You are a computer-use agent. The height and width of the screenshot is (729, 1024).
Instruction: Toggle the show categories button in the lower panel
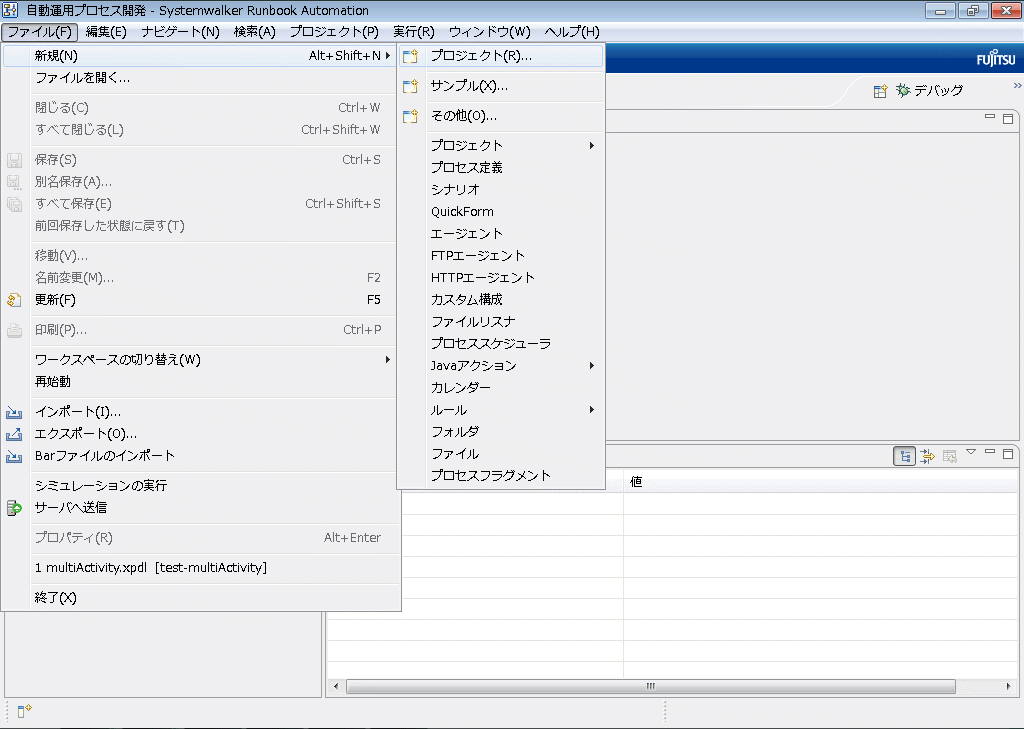[x=904, y=456]
